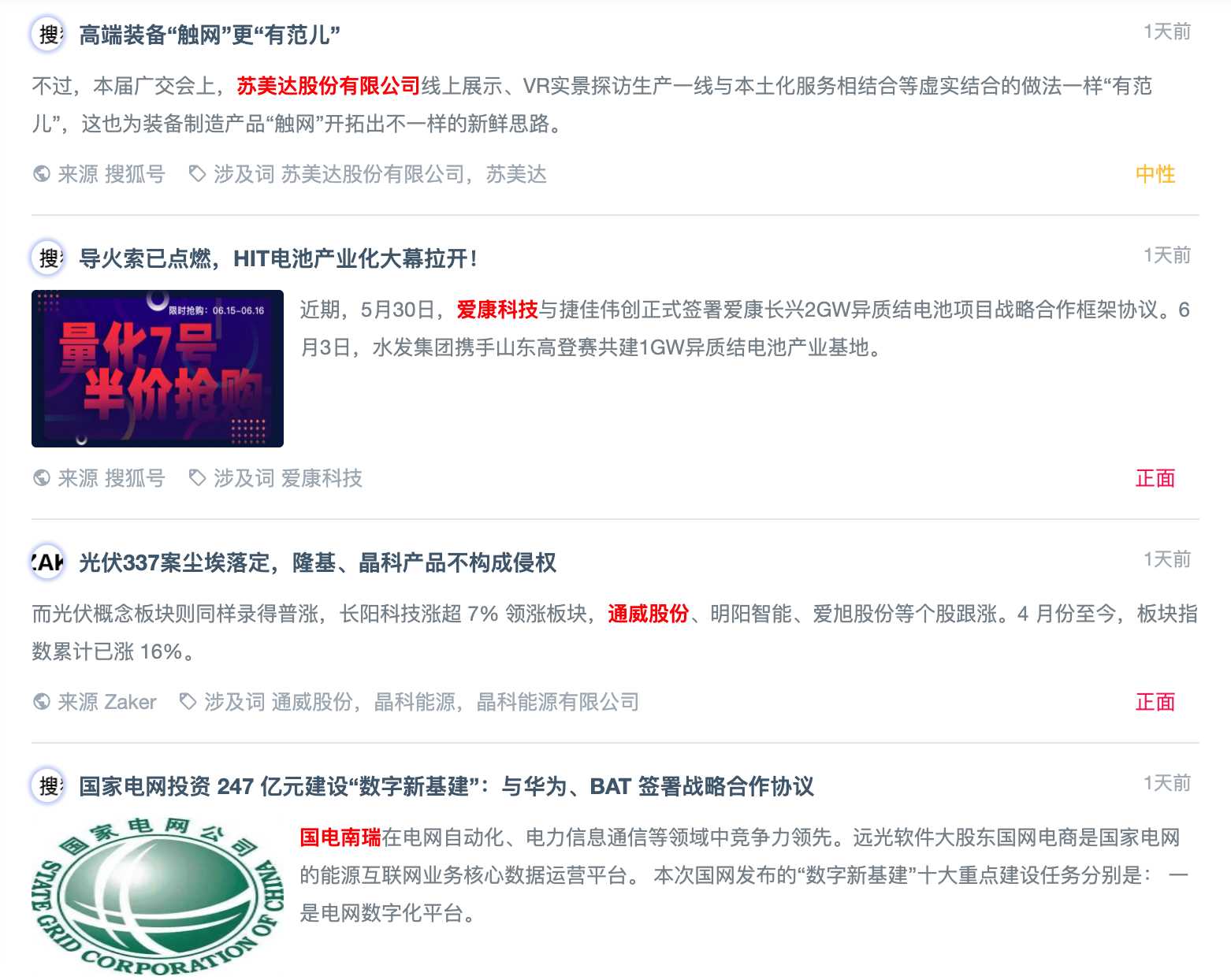This screenshot has width=1231, height=980.
Task: Click red highlighted keyword 通威股份 in summary
Action: click(649, 614)
